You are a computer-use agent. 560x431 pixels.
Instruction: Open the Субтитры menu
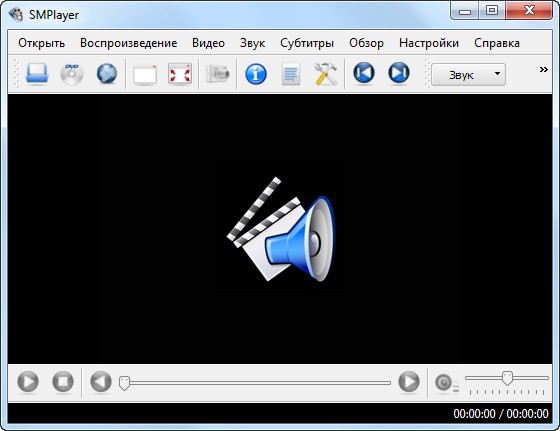307,43
